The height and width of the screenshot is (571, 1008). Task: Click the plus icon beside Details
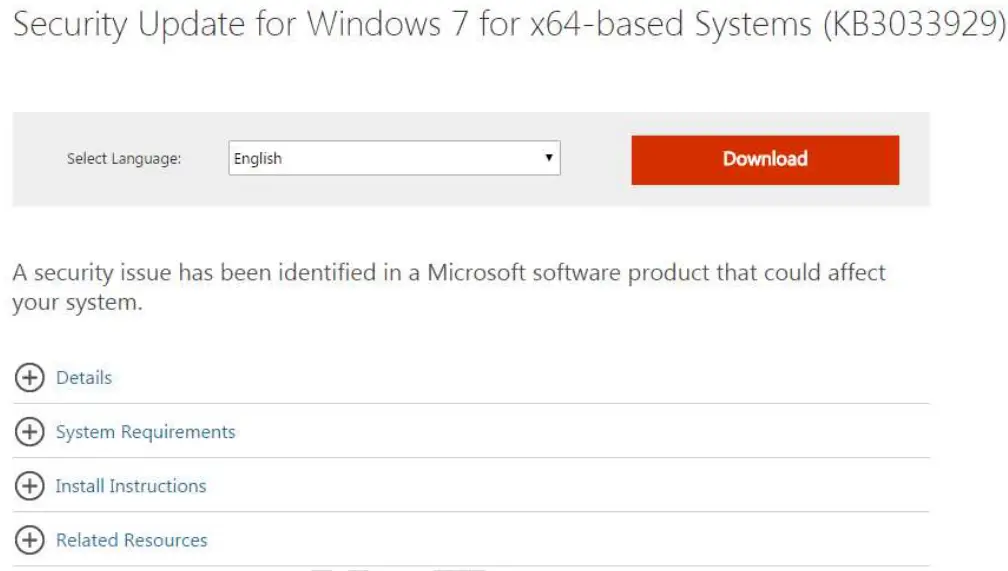tap(31, 378)
